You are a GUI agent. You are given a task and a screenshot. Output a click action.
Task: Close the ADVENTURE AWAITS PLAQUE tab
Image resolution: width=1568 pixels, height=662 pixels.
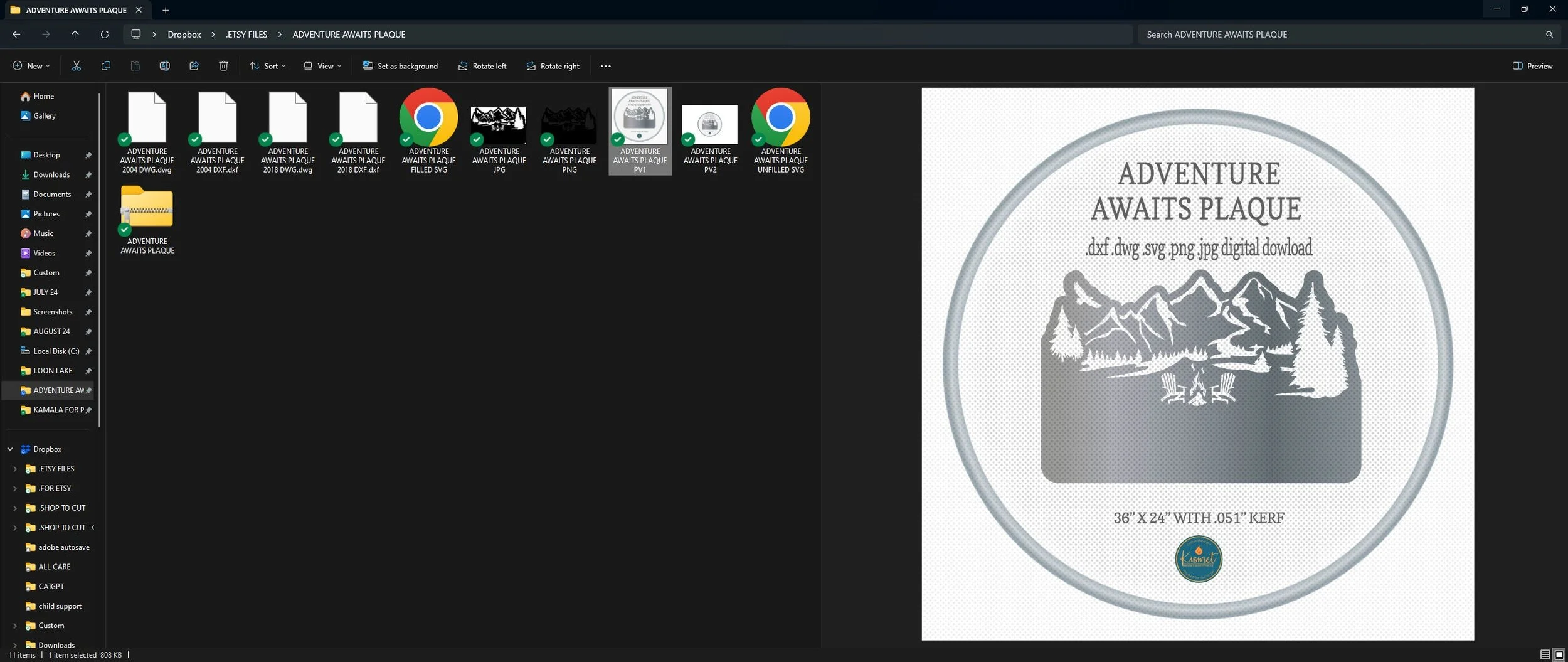139,10
